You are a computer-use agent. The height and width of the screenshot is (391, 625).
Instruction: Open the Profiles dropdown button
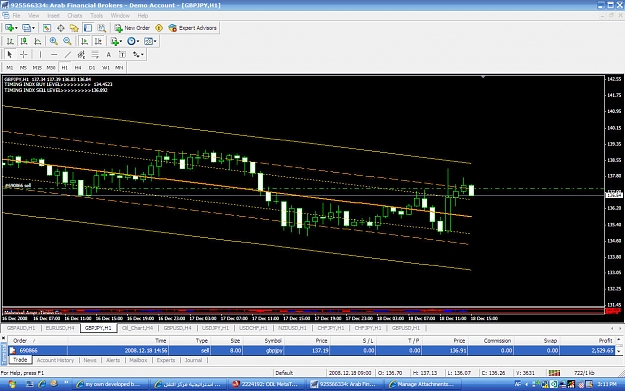pyautogui.click(x=28, y=28)
